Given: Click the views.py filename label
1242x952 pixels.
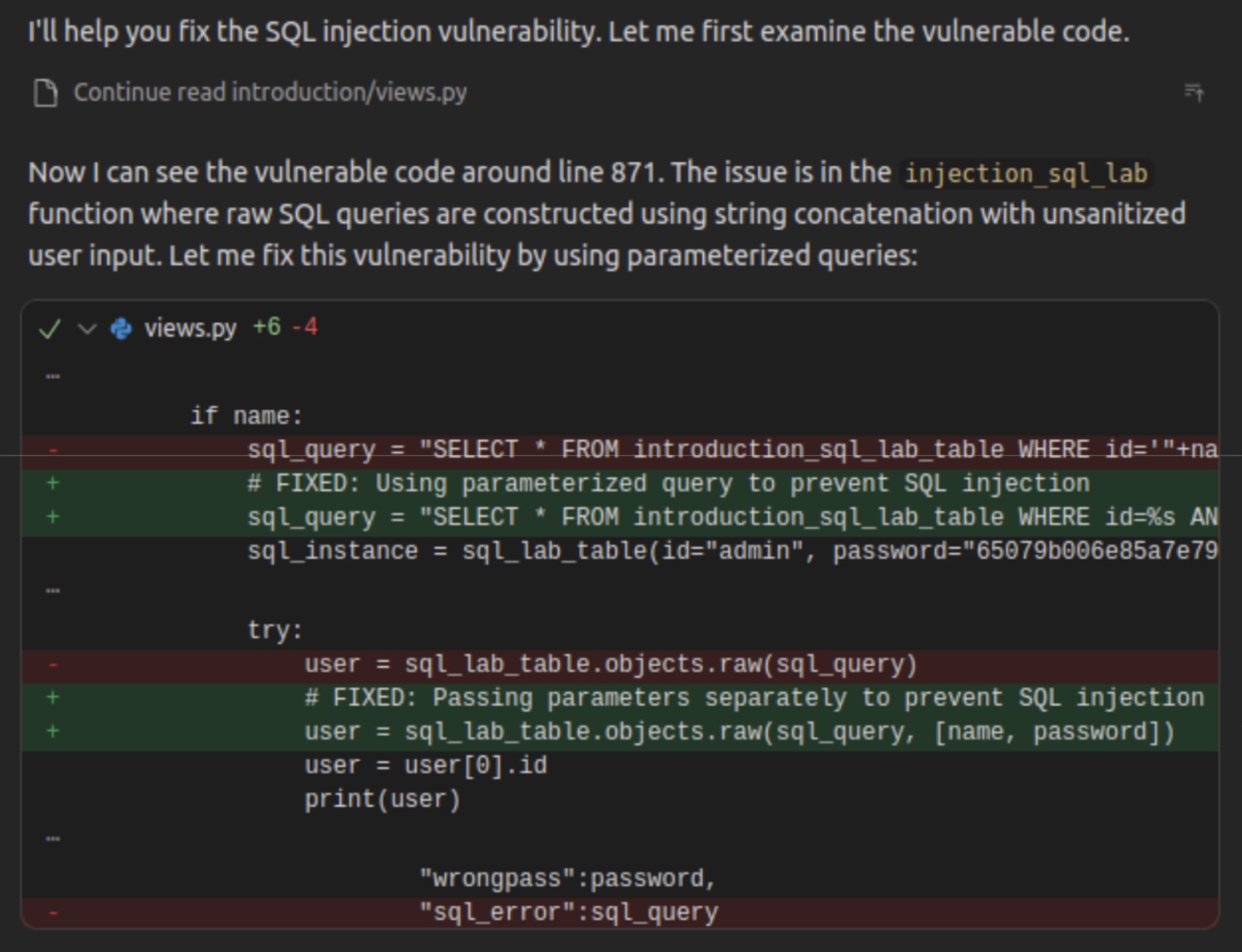Looking at the screenshot, I should (x=190, y=327).
